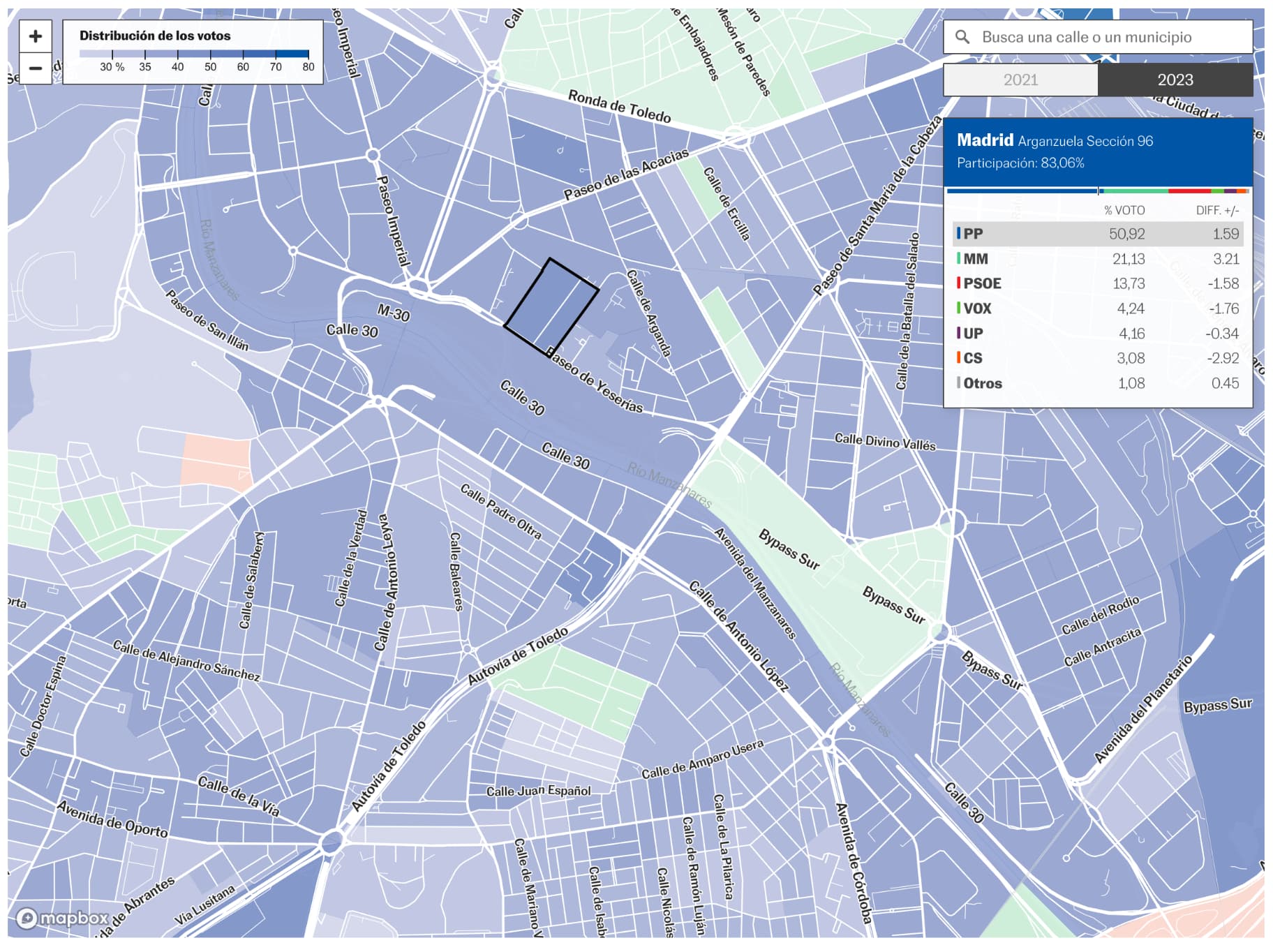Select the Otros row
Image resolution: width=1273 pixels, height=952 pixels.
1098,383
